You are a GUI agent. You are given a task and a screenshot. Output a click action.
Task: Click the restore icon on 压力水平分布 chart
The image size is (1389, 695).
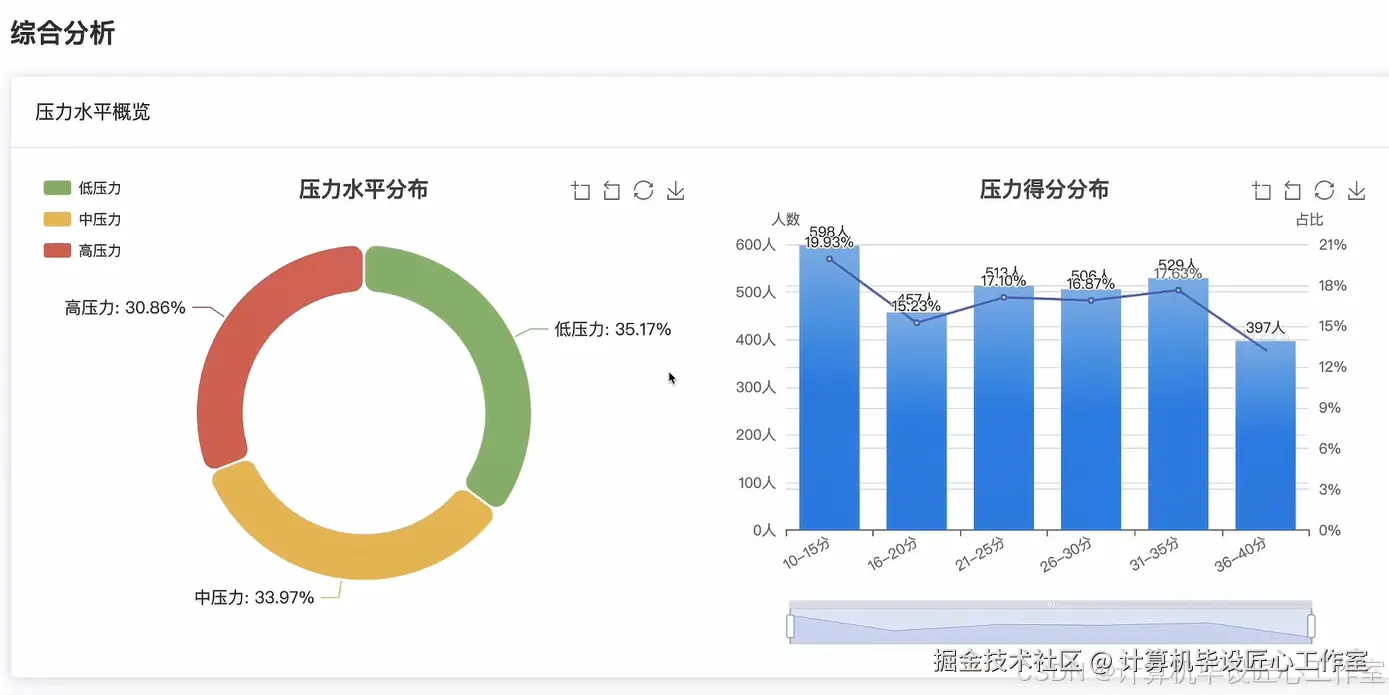tap(643, 190)
